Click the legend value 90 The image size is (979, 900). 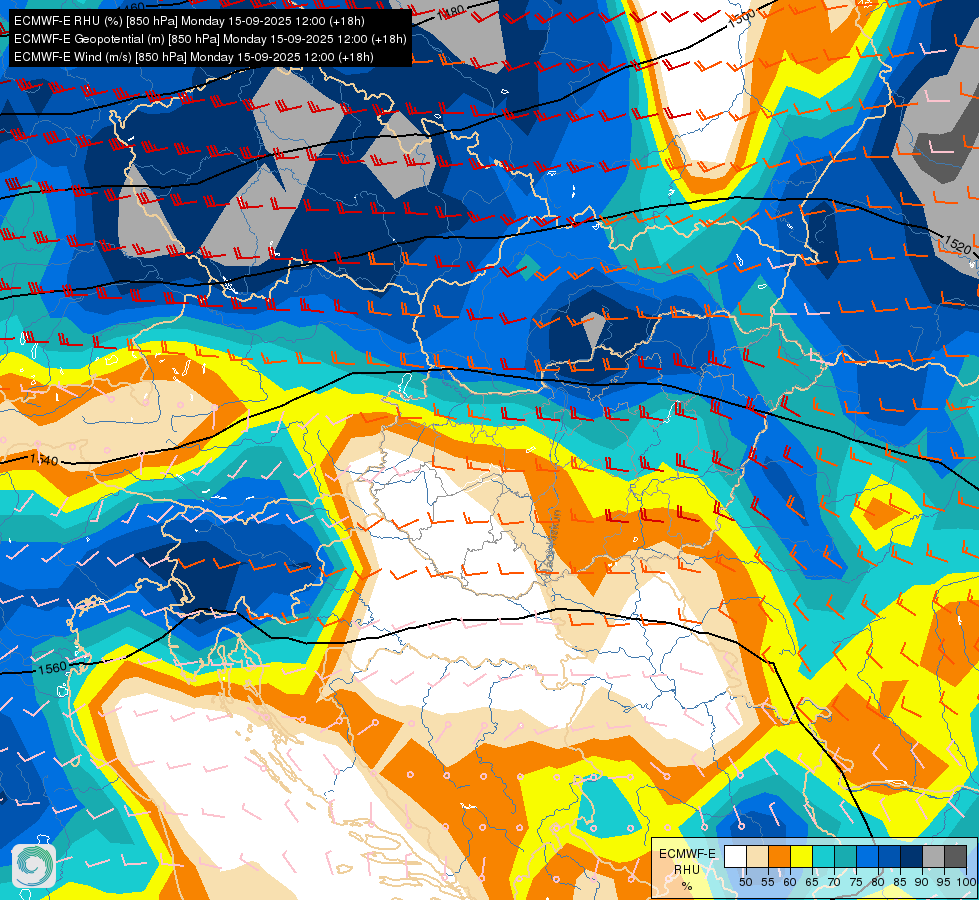(x=922, y=882)
